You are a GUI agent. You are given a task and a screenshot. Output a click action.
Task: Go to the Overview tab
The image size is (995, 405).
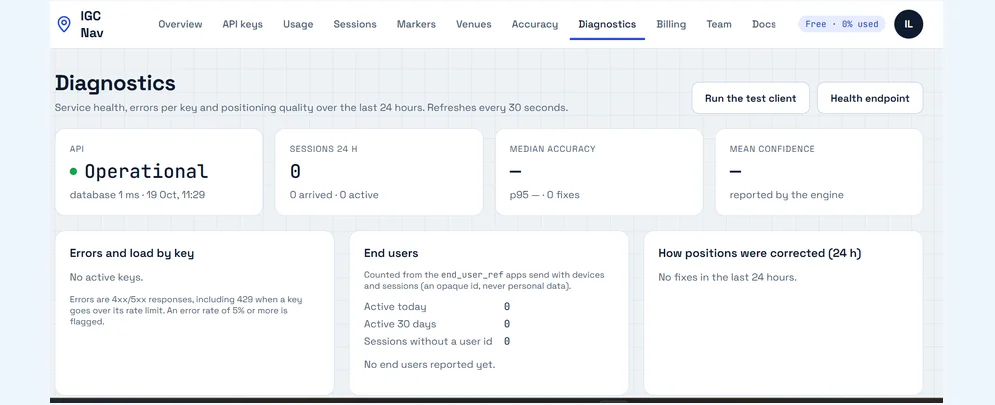[180, 24]
